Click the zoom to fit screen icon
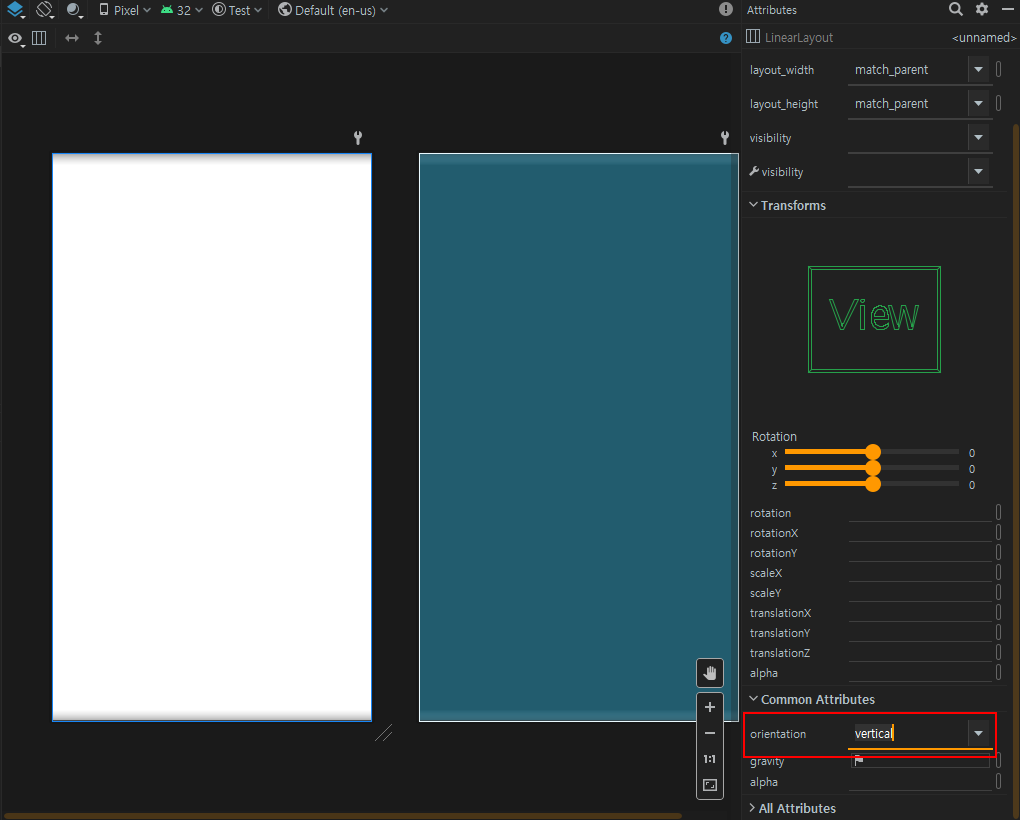The image size is (1020, 820). coord(710,785)
